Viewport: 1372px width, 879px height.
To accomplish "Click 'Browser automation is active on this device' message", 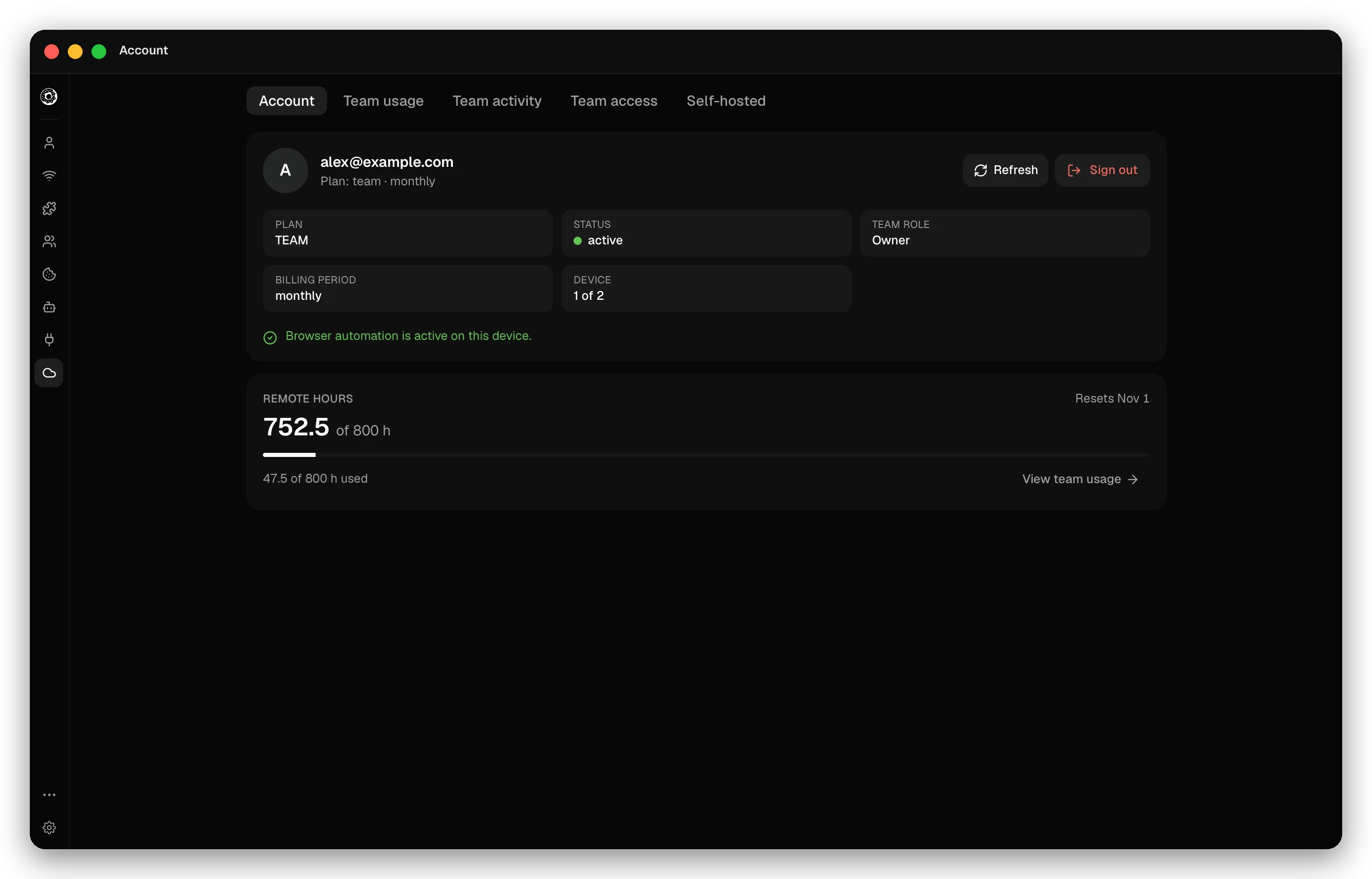I will pyautogui.click(x=408, y=336).
